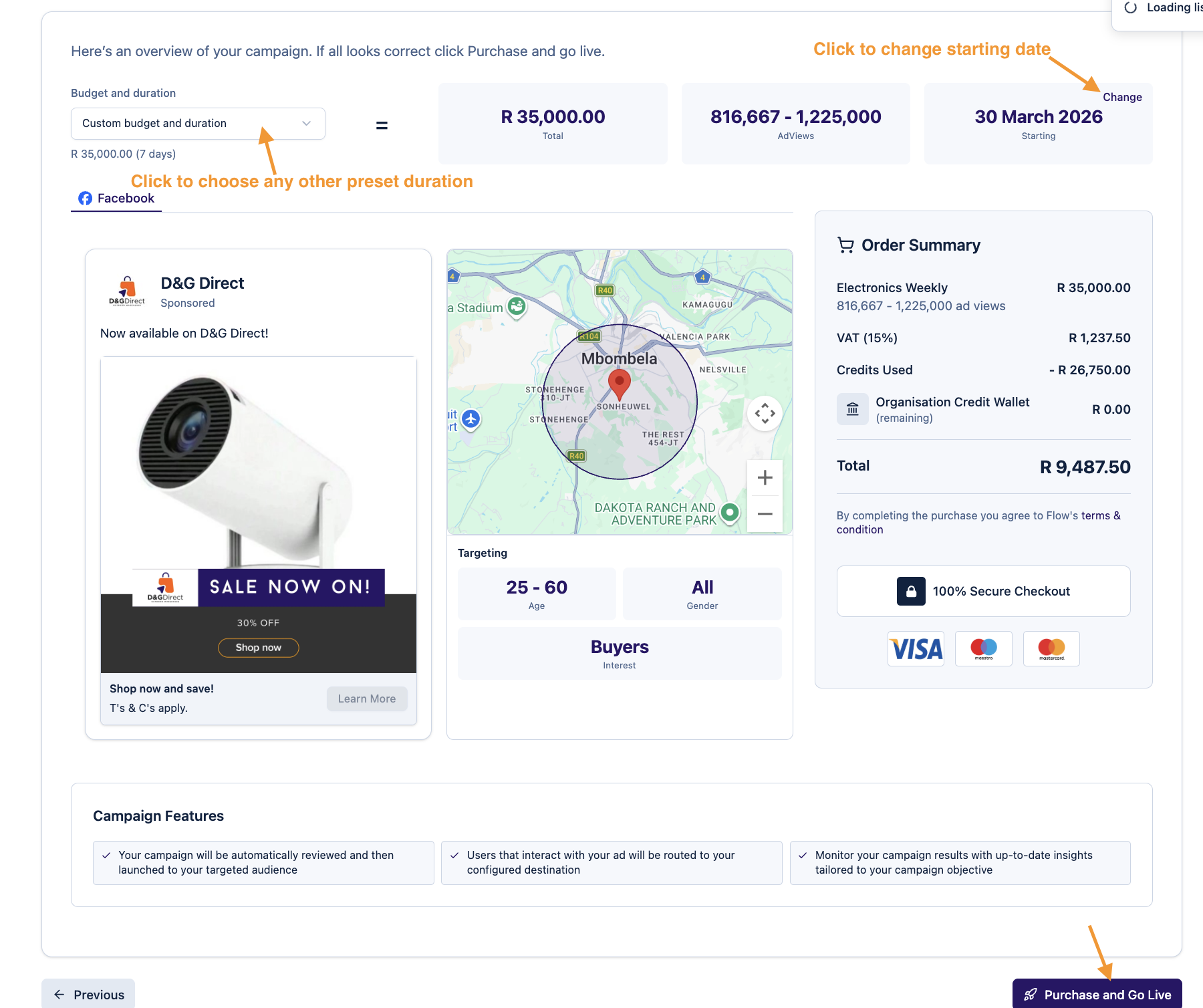The width and height of the screenshot is (1203, 1008).
Task: Click the map zoom out minus button
Action: 765,514
